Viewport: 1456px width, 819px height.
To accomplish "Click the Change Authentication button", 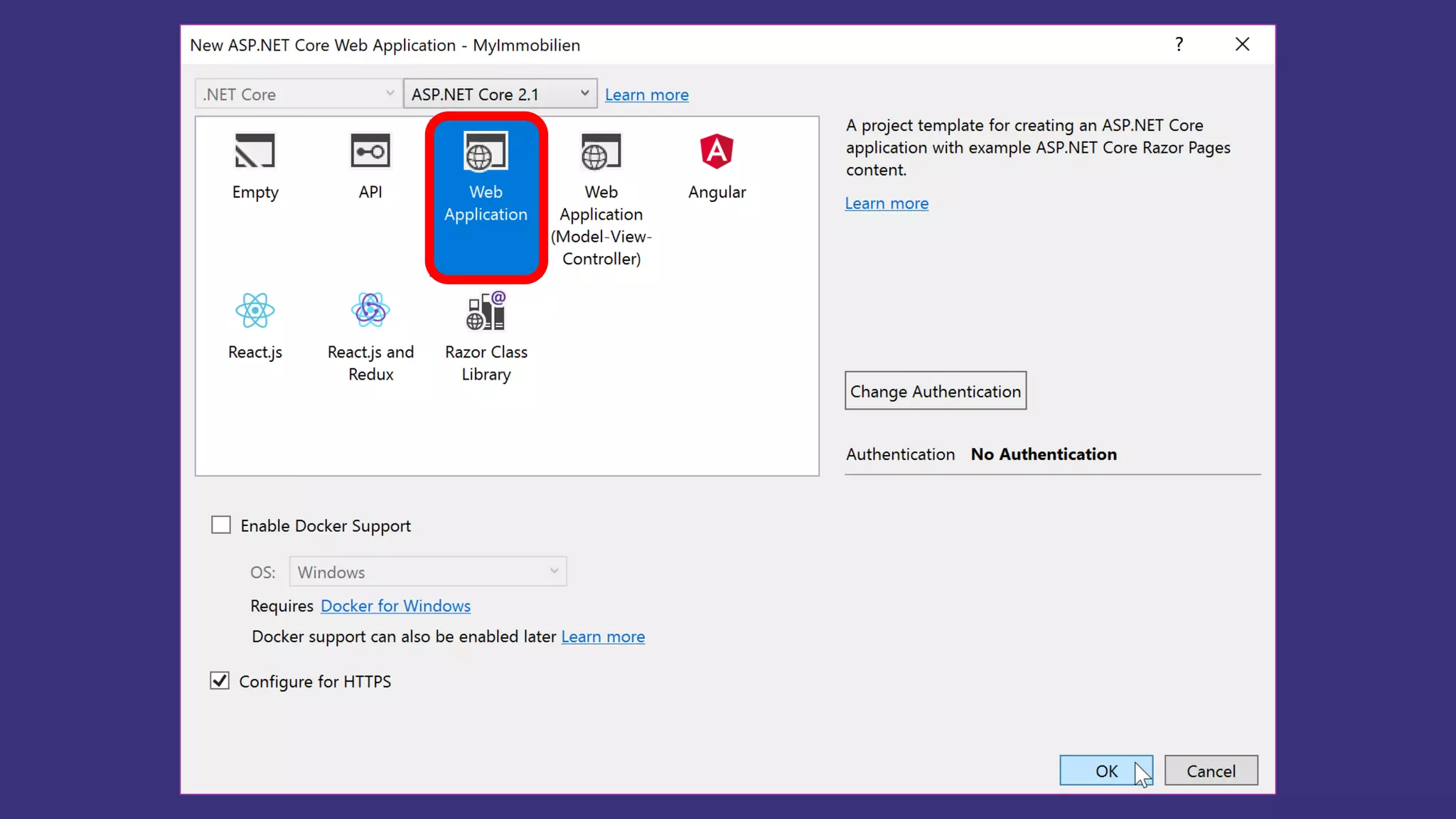I will [935, 391].
